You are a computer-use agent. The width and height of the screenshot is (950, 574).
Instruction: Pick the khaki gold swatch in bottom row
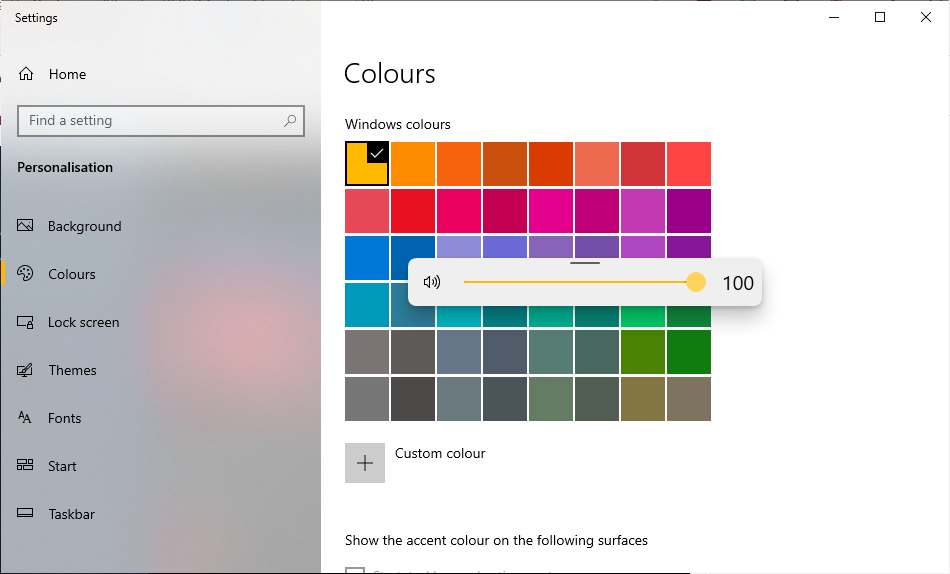tap(643, 399)
